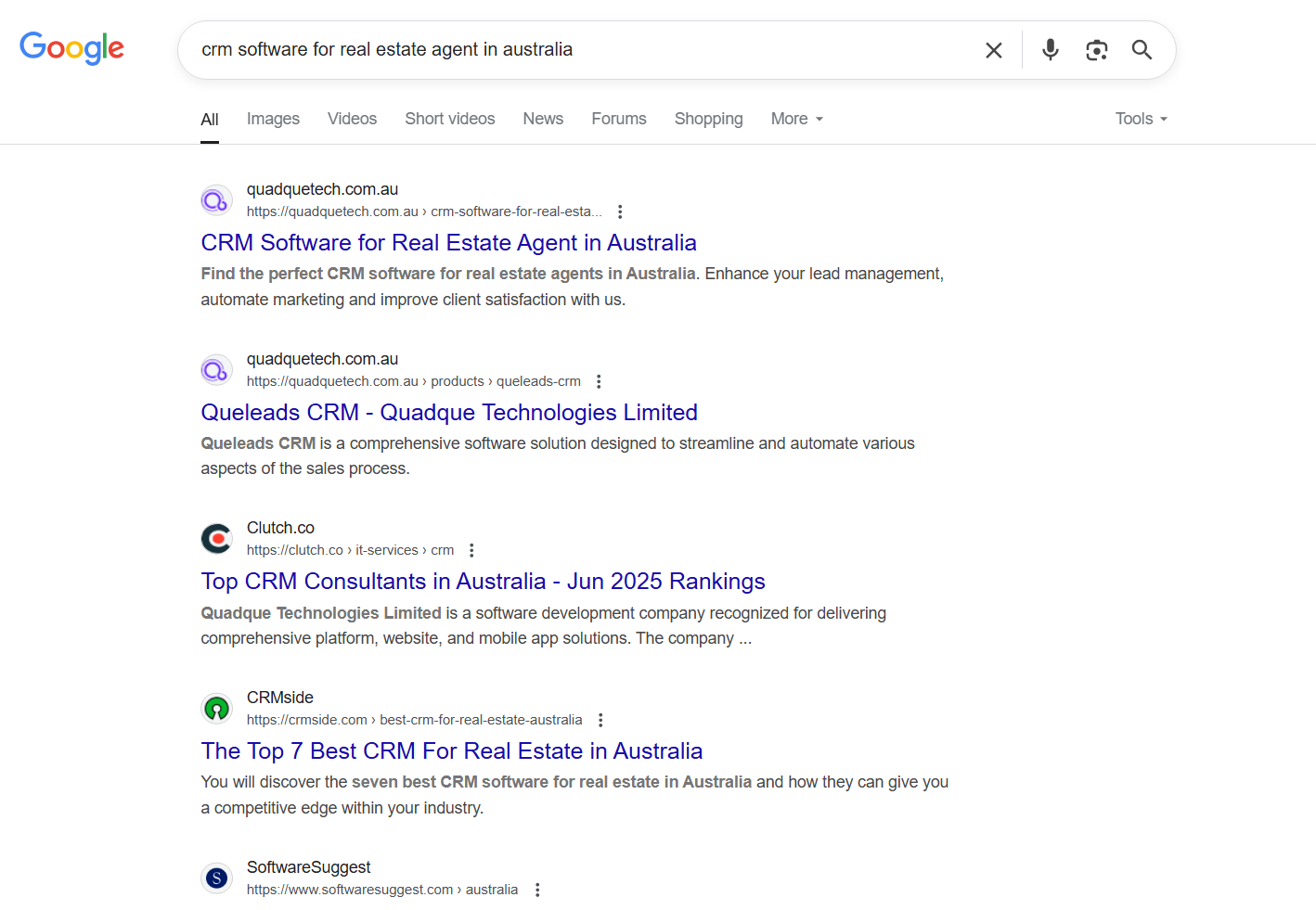
Task: Open the Shopping results tab
Action: 708,119
